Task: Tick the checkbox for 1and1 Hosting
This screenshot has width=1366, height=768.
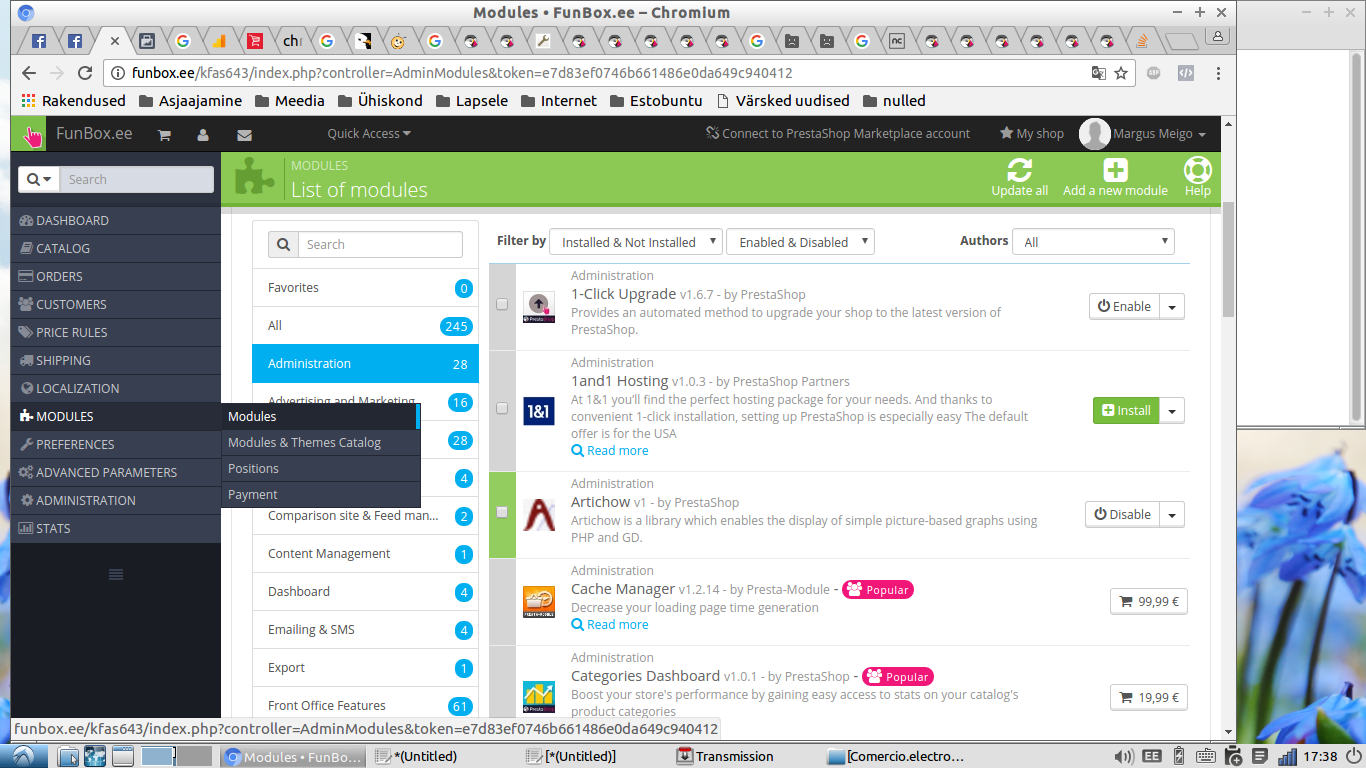Action: tap(502, 408)
